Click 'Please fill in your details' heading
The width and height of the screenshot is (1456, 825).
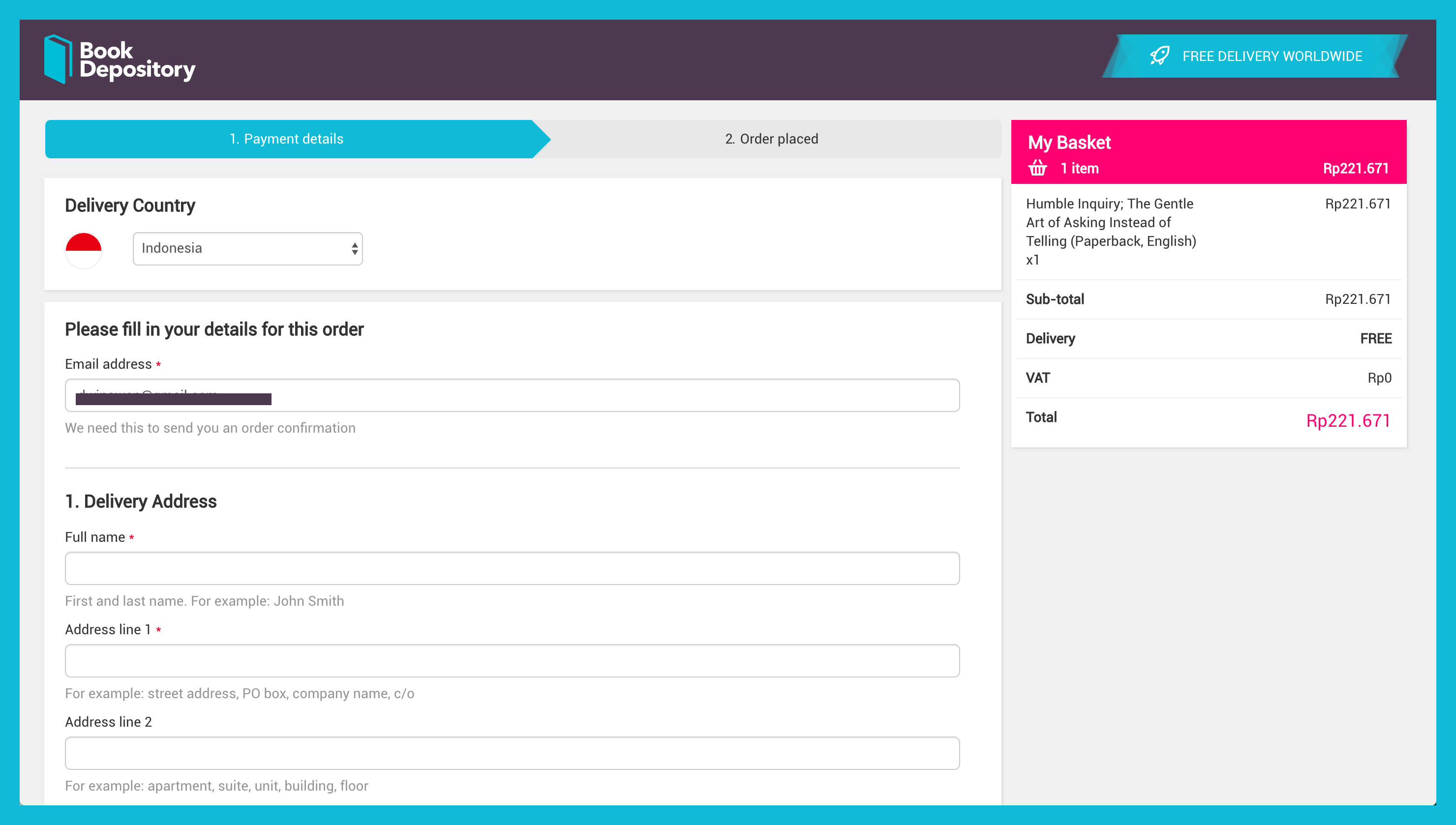[214, 329]
